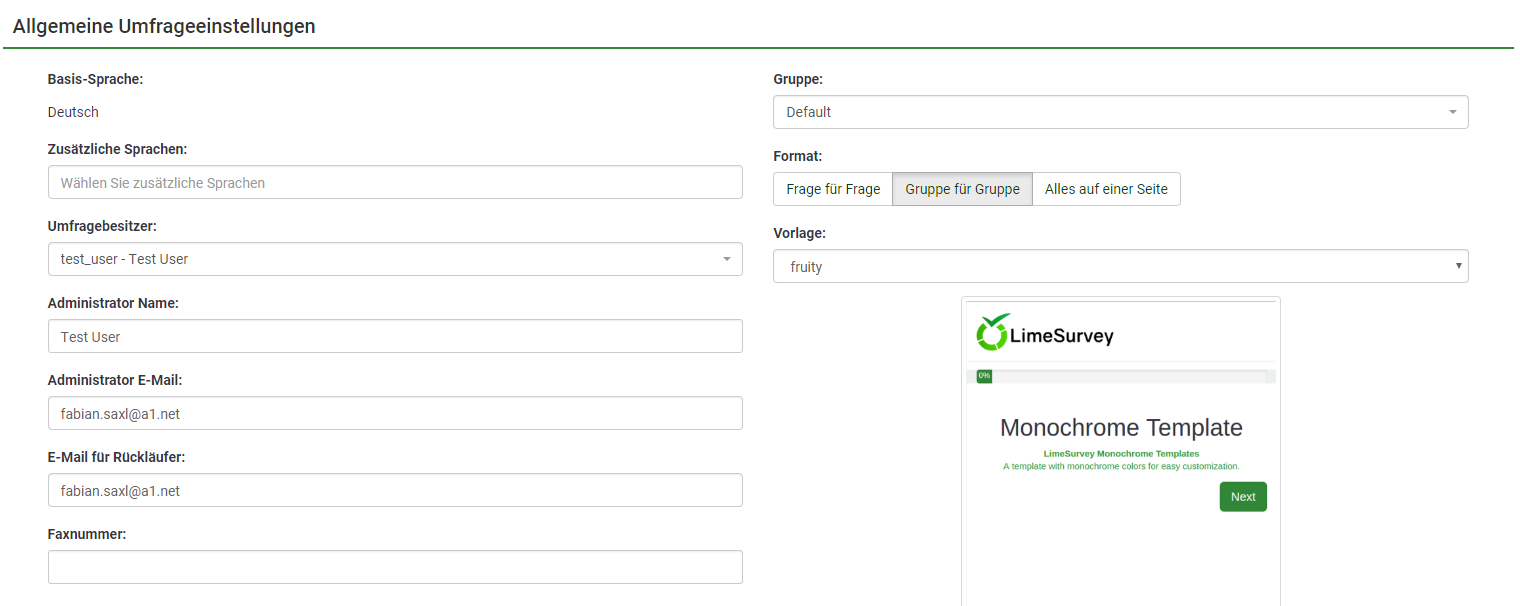Focus the Zusätzliche Sprachen input field
This screenshot has width=1520, height=606.
(395, 183)
